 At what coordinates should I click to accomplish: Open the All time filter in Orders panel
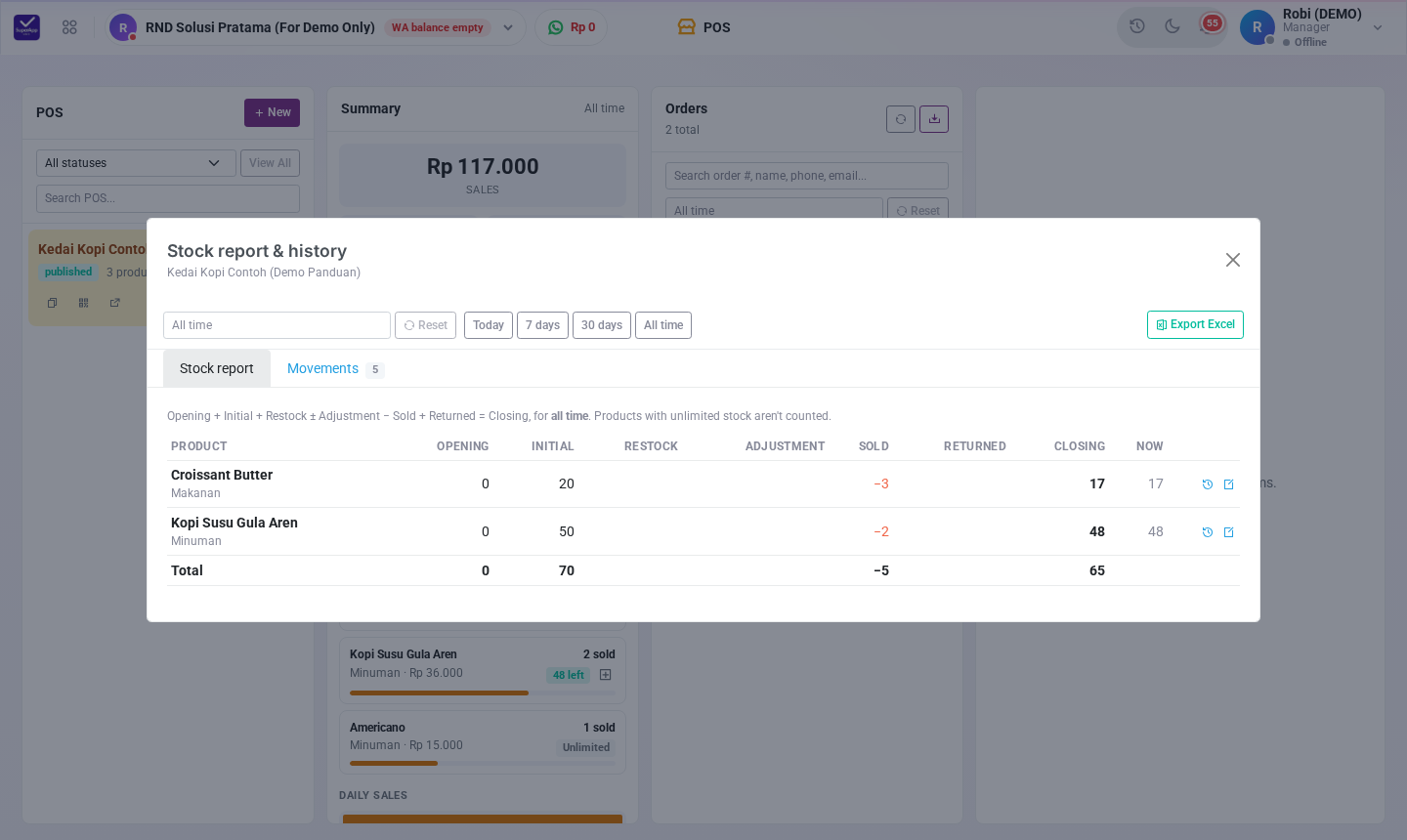(x=774, y=210)
